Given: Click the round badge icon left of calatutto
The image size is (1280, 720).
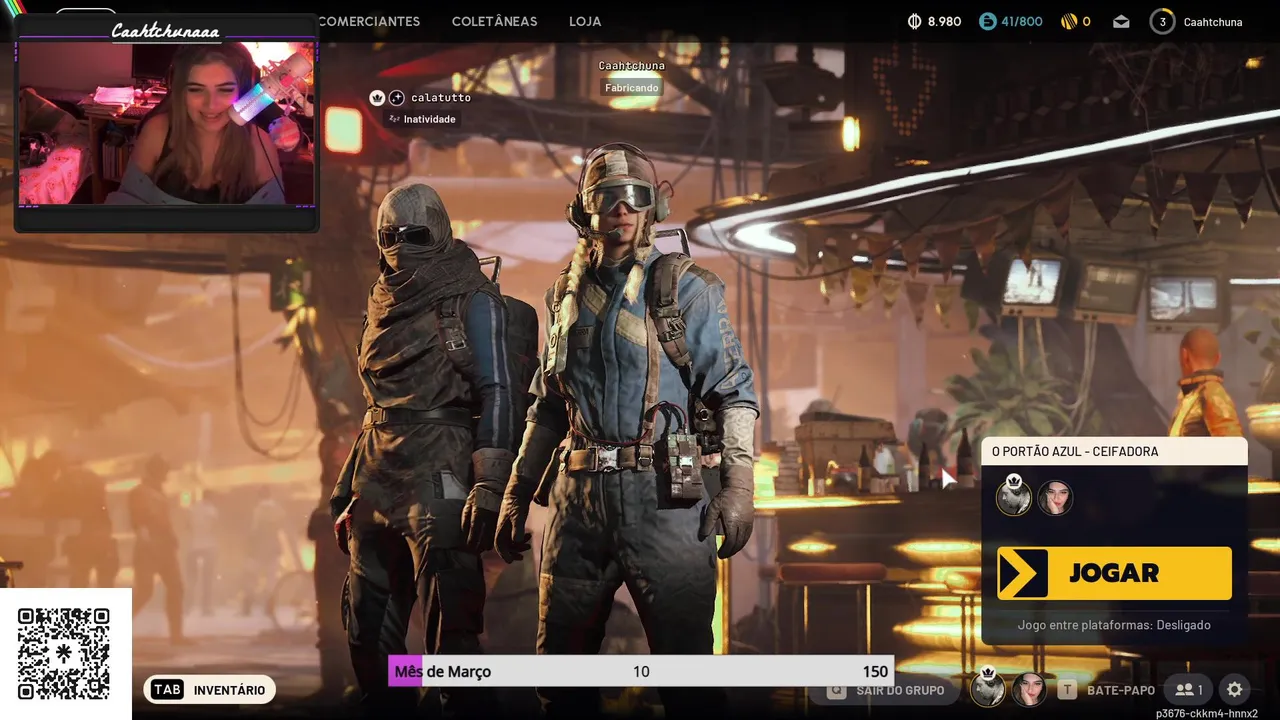Looking at the screenshot, I should 396,97.
